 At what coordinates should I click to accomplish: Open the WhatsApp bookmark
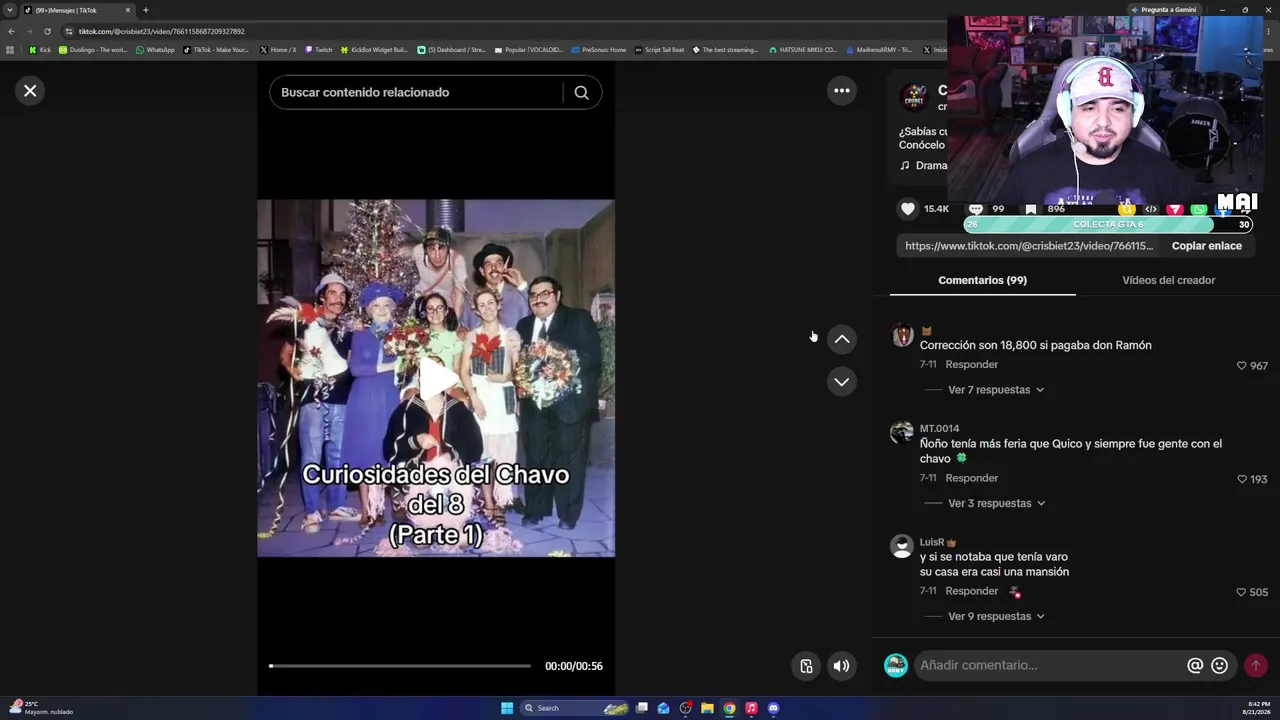[155, 50]
